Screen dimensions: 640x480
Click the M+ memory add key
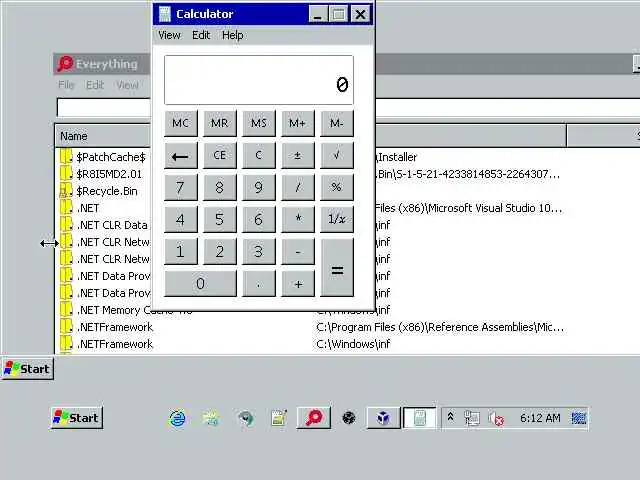click(298, 123)
